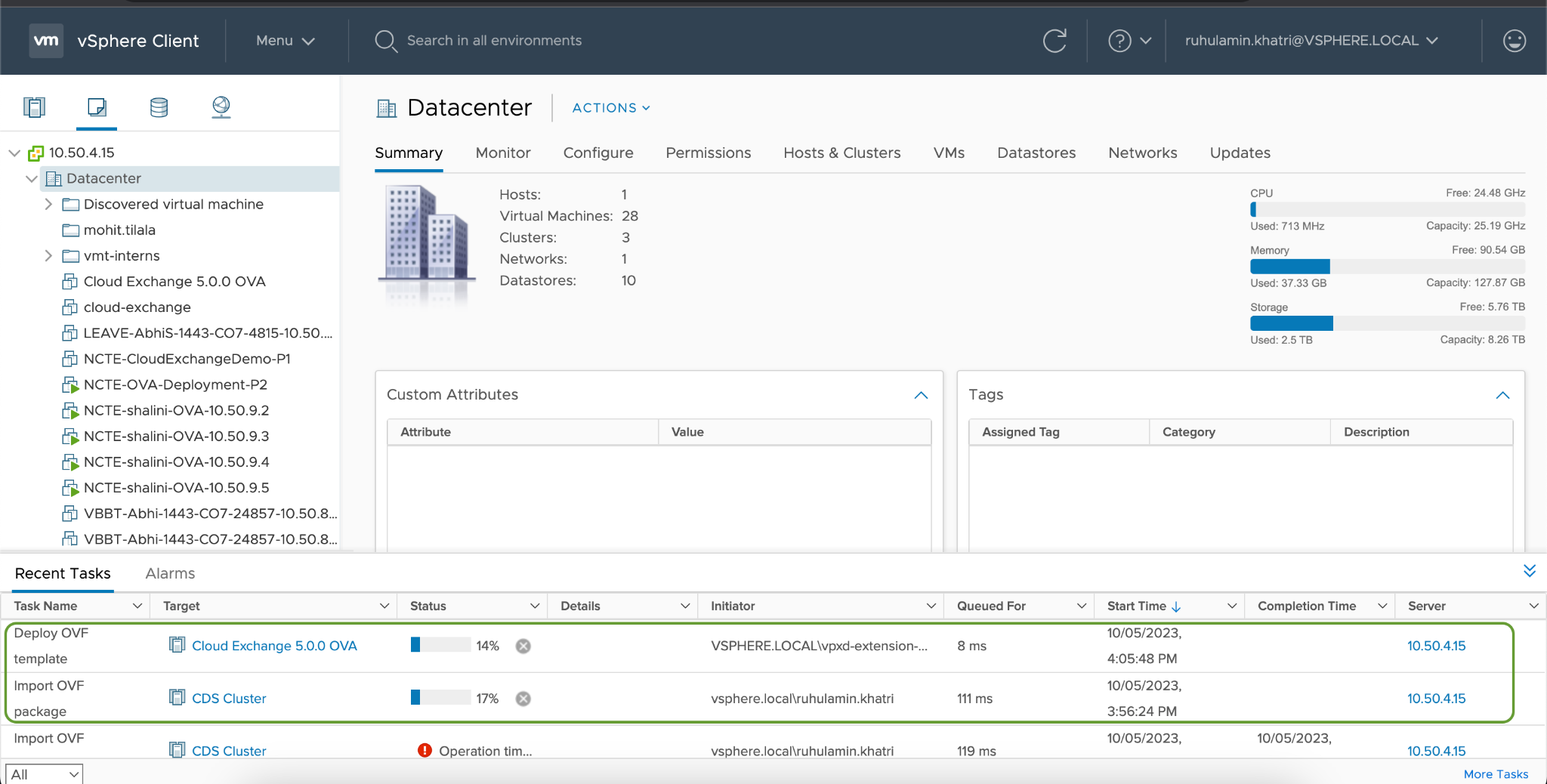
Task: Switch to Networking inventory view icon
Action: pos(221,107)
